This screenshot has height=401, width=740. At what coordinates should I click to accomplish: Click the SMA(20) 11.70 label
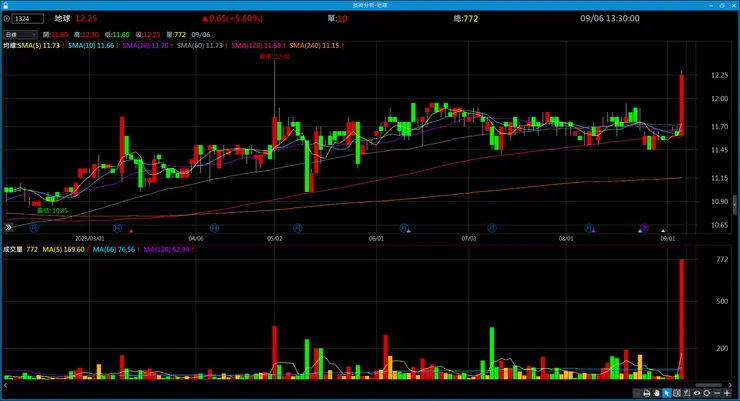click(x=145, y=46)
